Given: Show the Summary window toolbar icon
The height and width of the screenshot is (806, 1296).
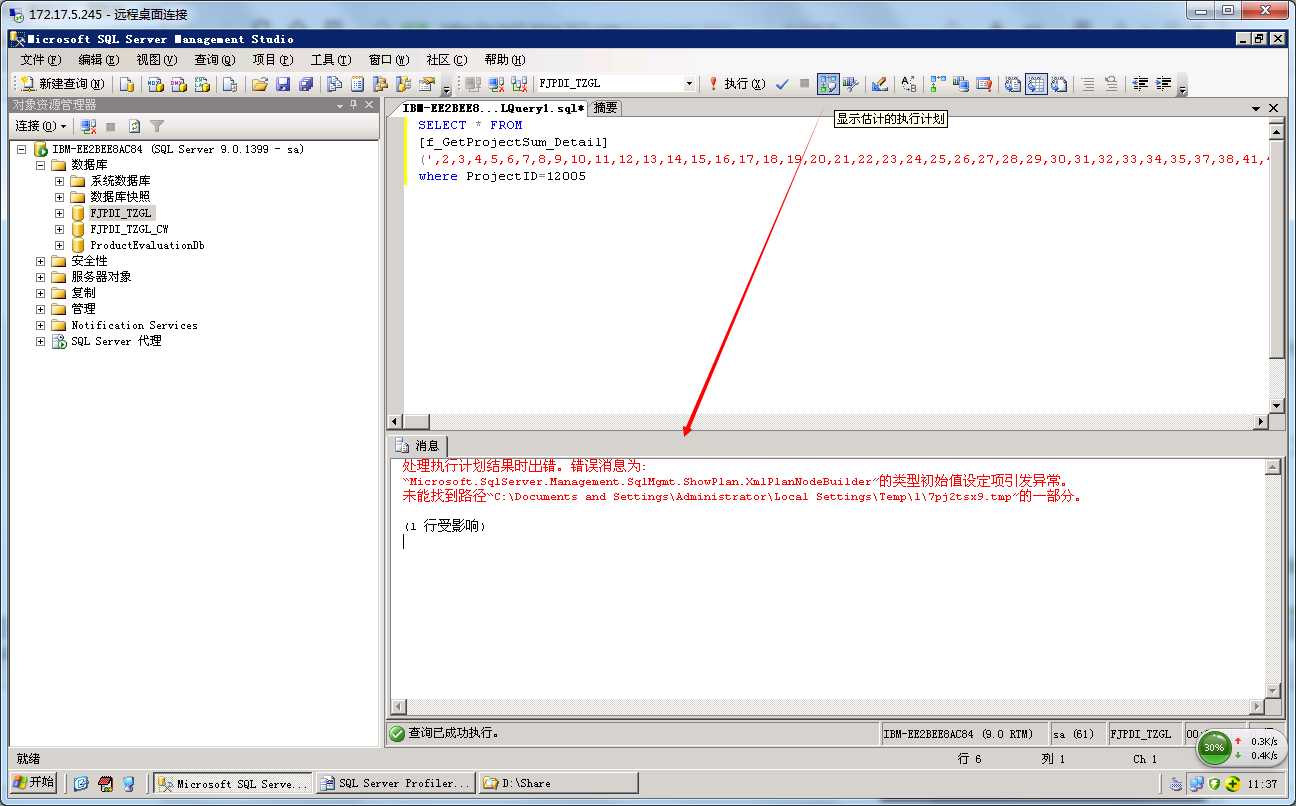Looking at the screenshot, I should click(x=357, y=84).
